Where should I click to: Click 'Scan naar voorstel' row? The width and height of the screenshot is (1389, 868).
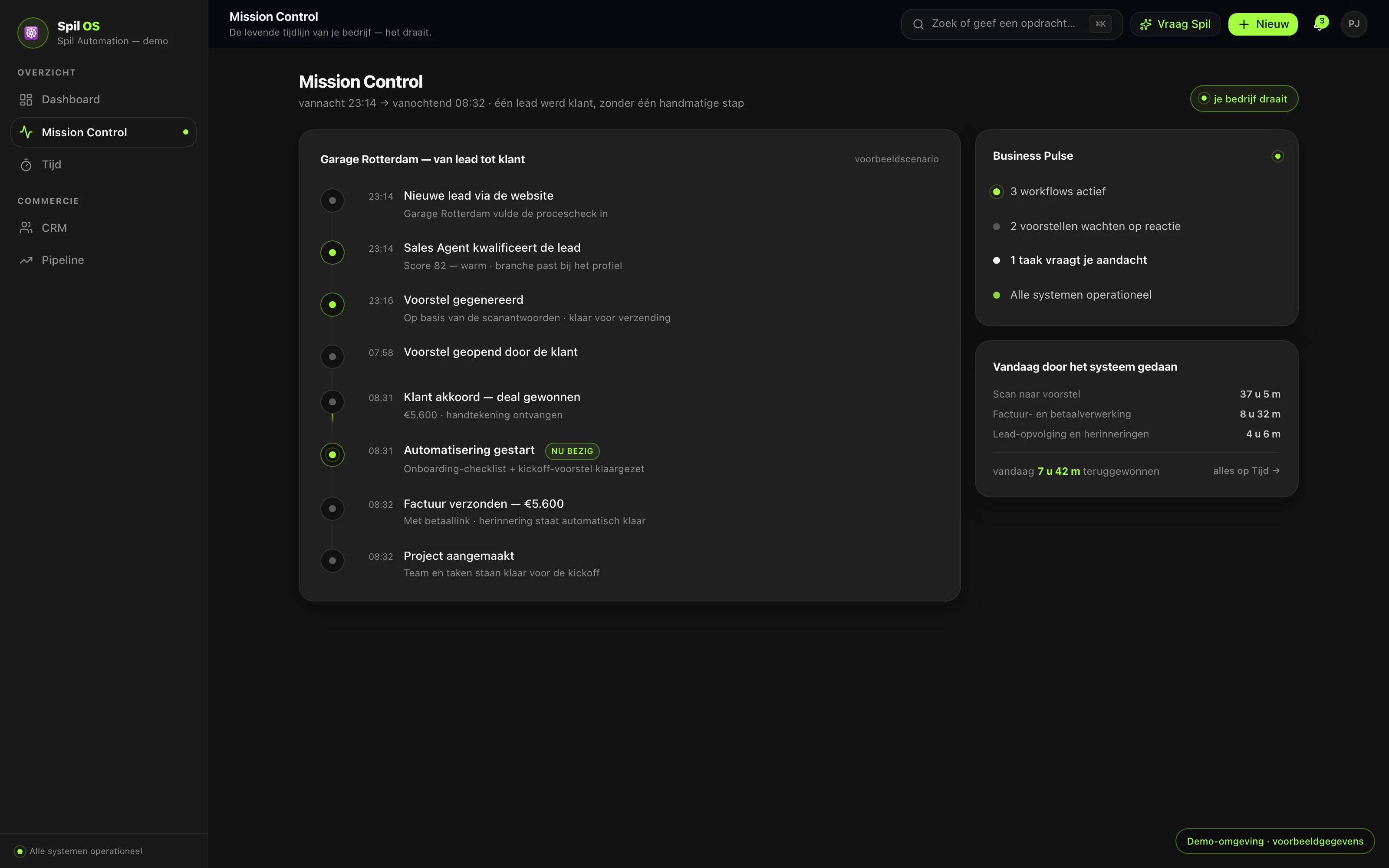(x=1136, y=395)
